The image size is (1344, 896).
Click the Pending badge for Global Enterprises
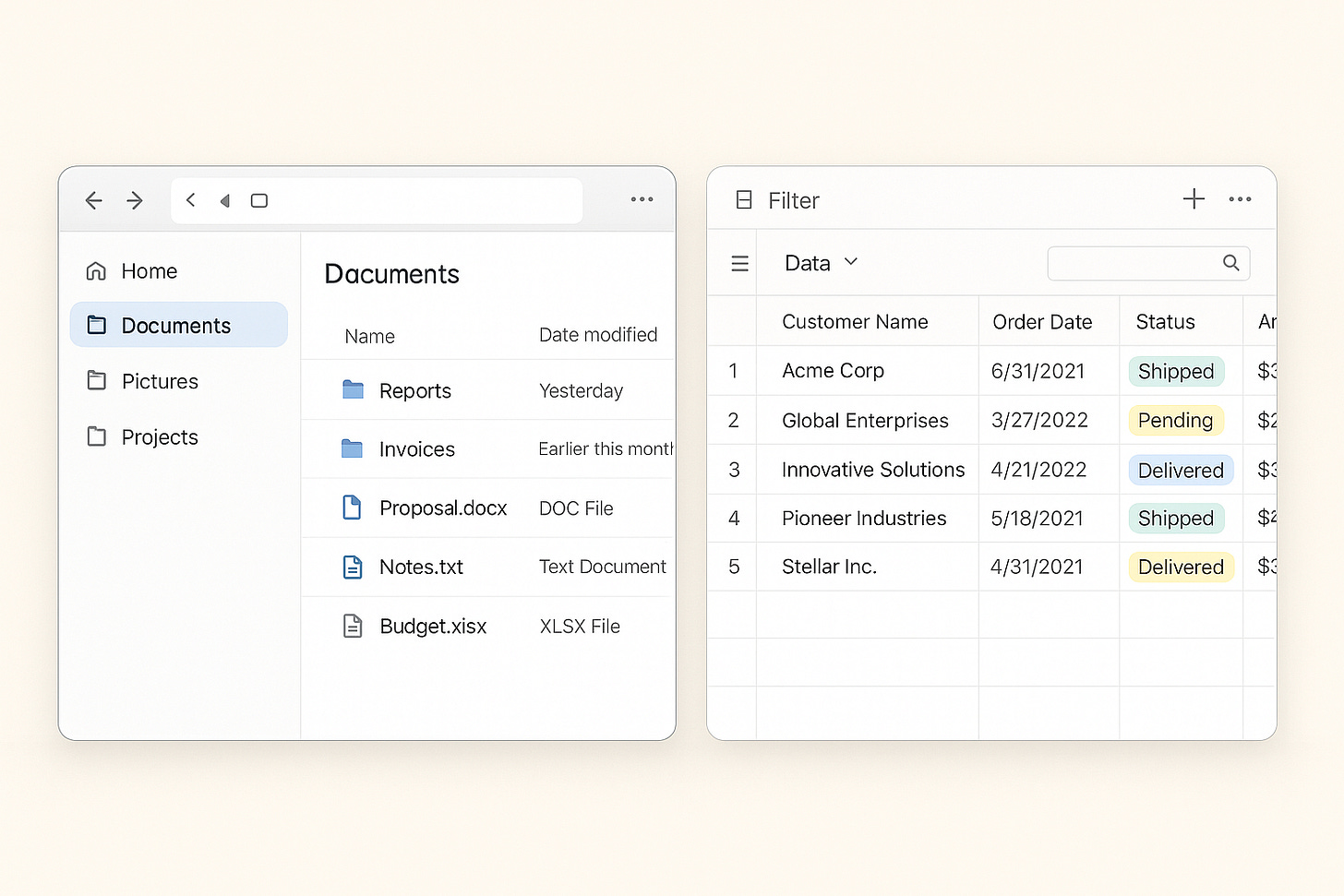[1176, 420]
